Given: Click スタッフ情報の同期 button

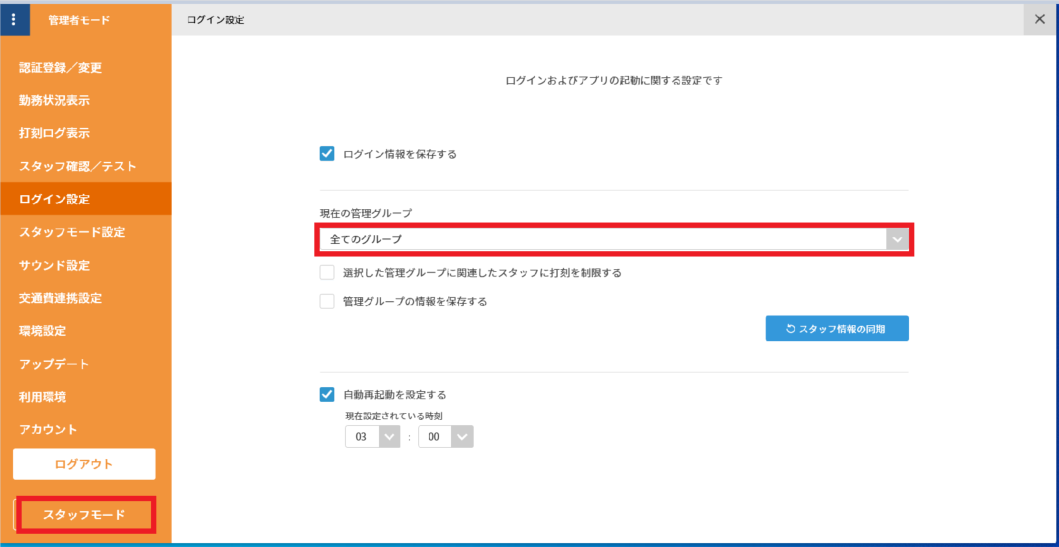Looking at the screenshot, I should (x=837, y=328).
